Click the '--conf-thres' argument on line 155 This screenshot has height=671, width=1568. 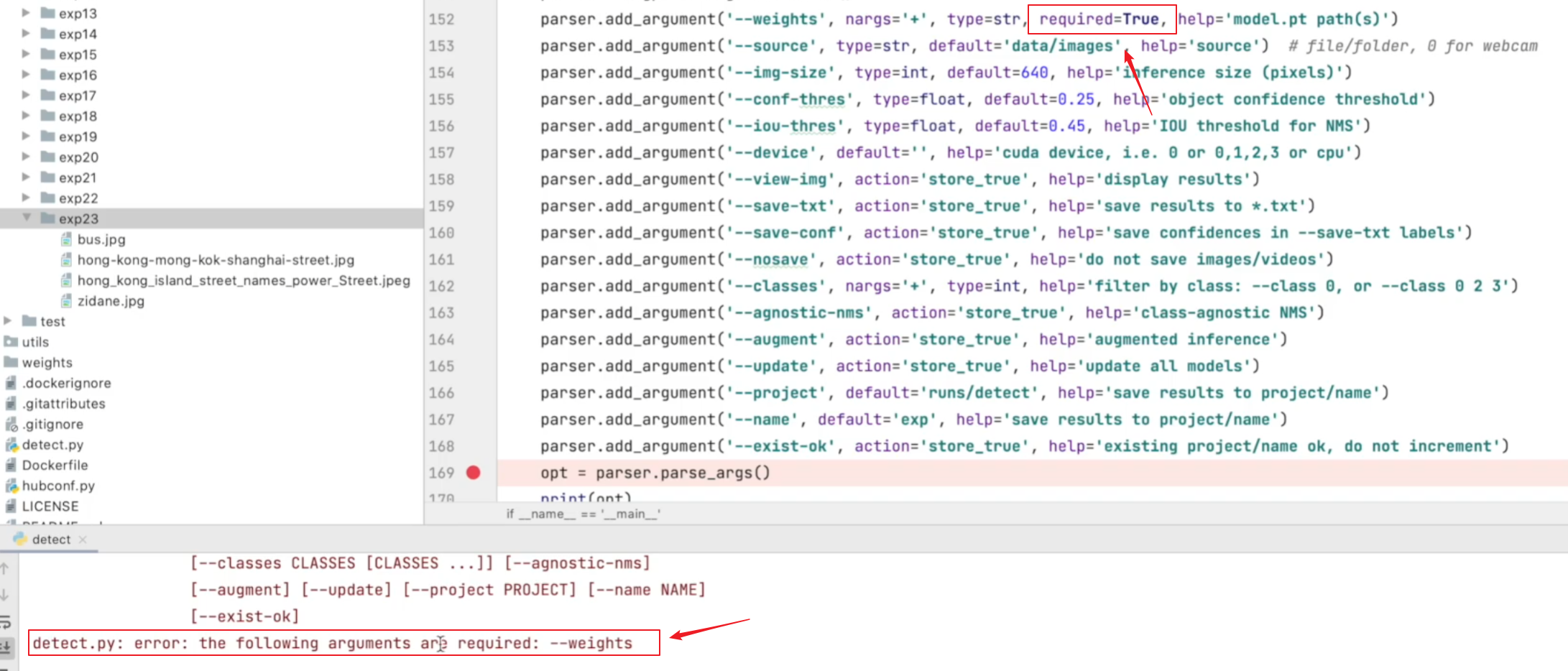pos(790,99)
